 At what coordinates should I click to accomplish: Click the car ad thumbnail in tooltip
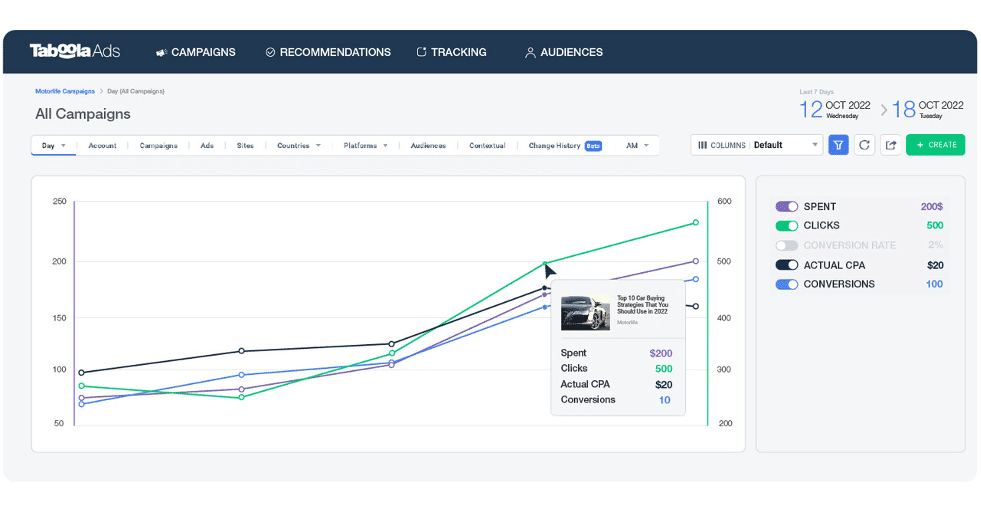coord(585,312)
